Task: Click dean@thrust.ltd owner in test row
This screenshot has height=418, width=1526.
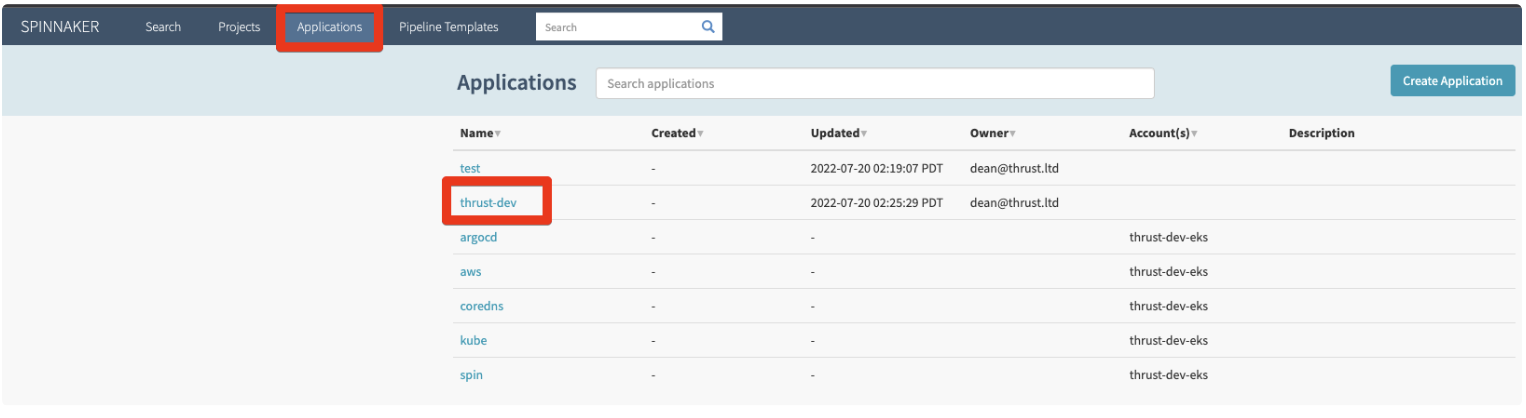Action: (x=1014, y=168)
